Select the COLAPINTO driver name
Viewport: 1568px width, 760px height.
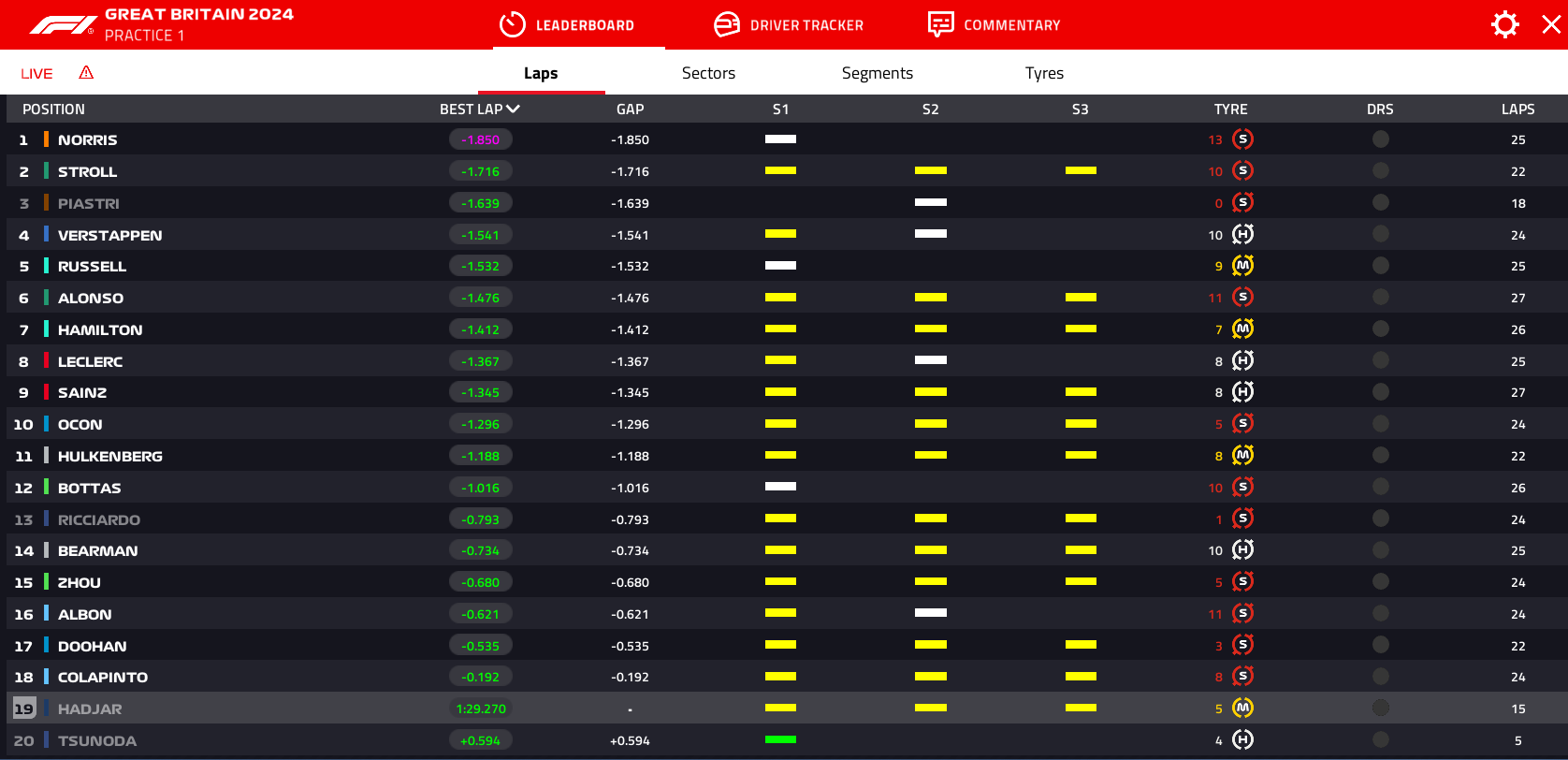pyautogui.click(x=103, y=678)
